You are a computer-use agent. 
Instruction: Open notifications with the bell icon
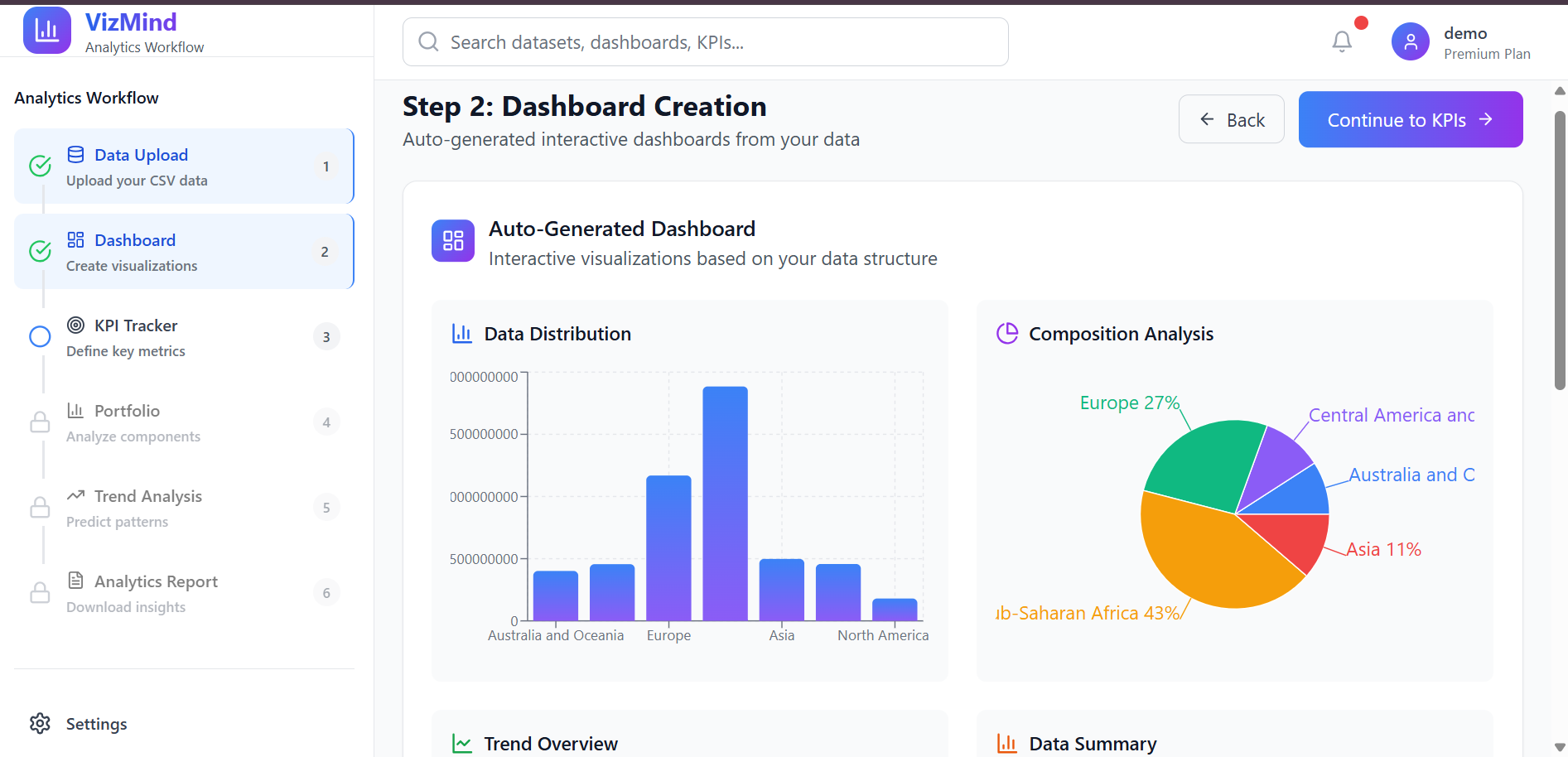click(x=1342, y=41)
